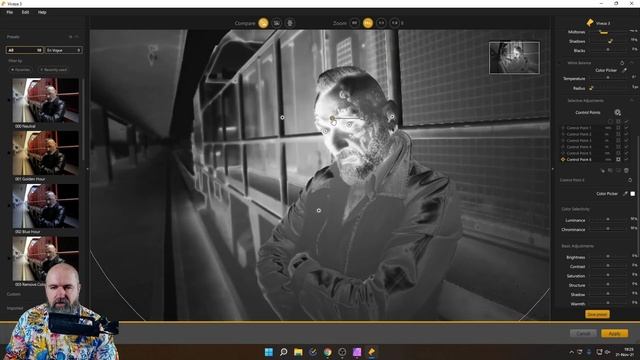Expand the Imported presets section

click(x=15, y=308)
